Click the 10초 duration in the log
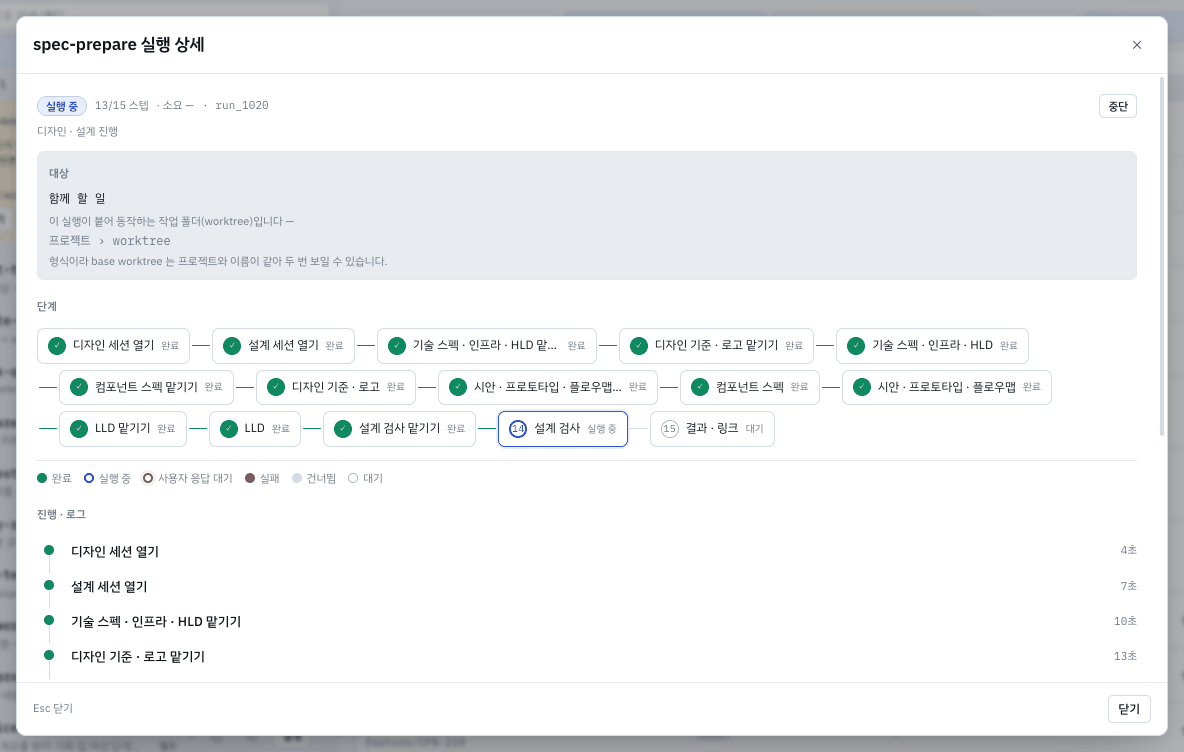Viewport: 1184px width, 752px height. (x=1125, y=621)
